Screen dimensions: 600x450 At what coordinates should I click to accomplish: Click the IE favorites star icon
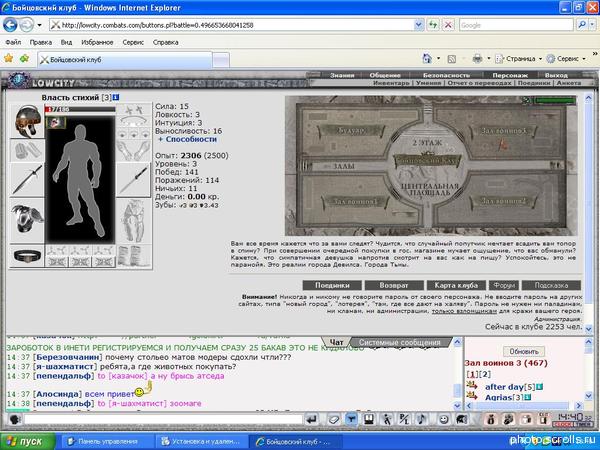tap(8, 59)
